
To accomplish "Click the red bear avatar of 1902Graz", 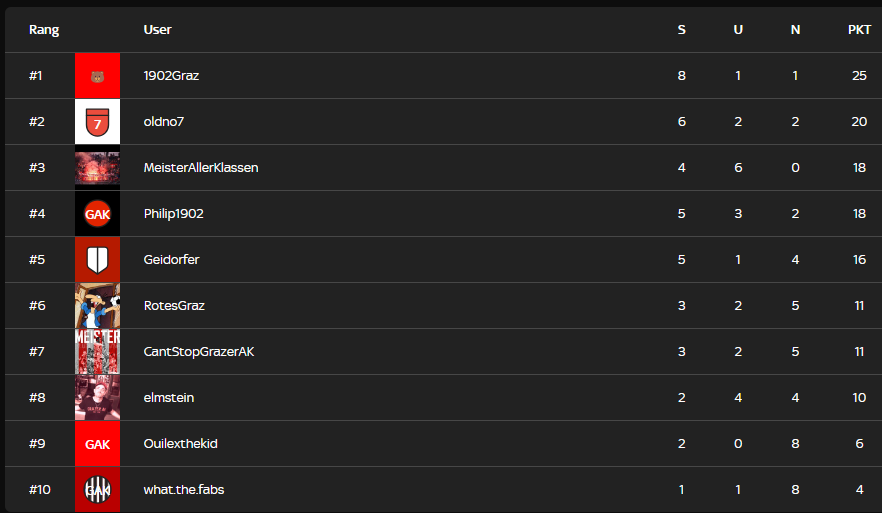I will point(97,76).
